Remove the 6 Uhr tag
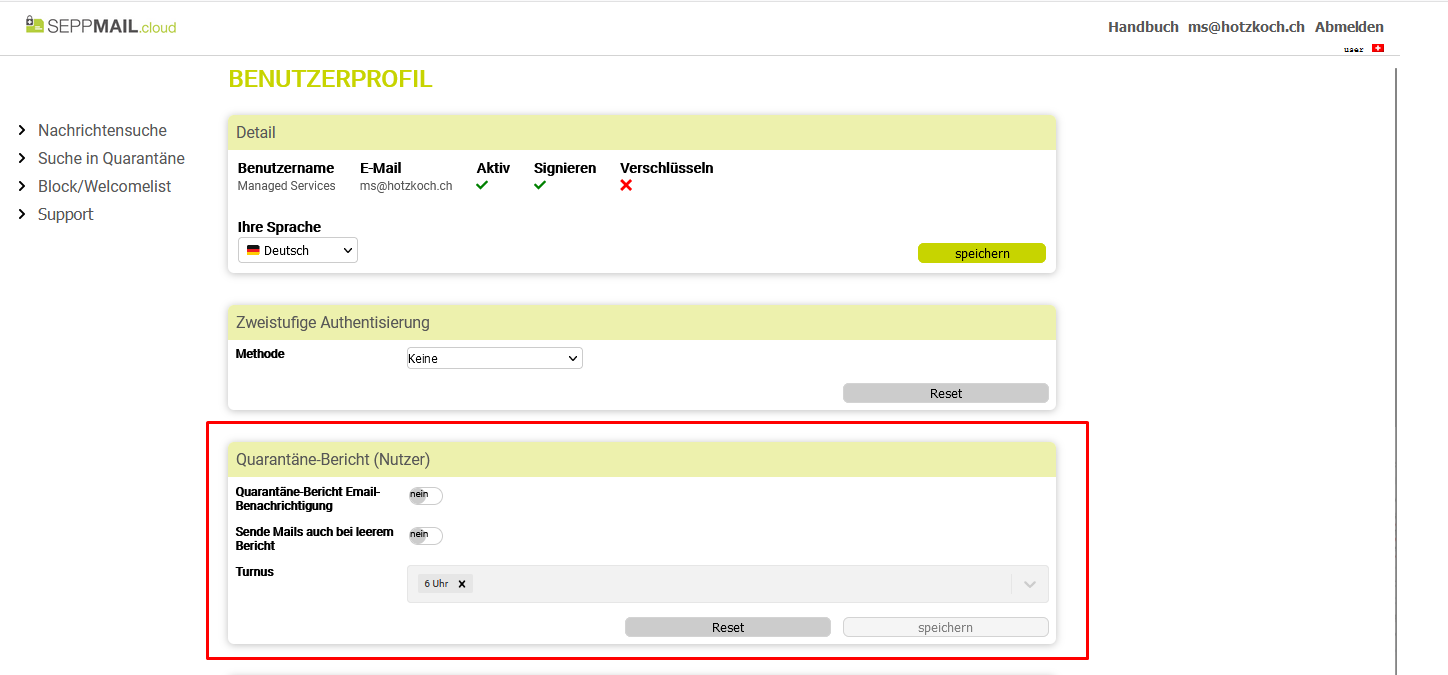 click(462, 584)
